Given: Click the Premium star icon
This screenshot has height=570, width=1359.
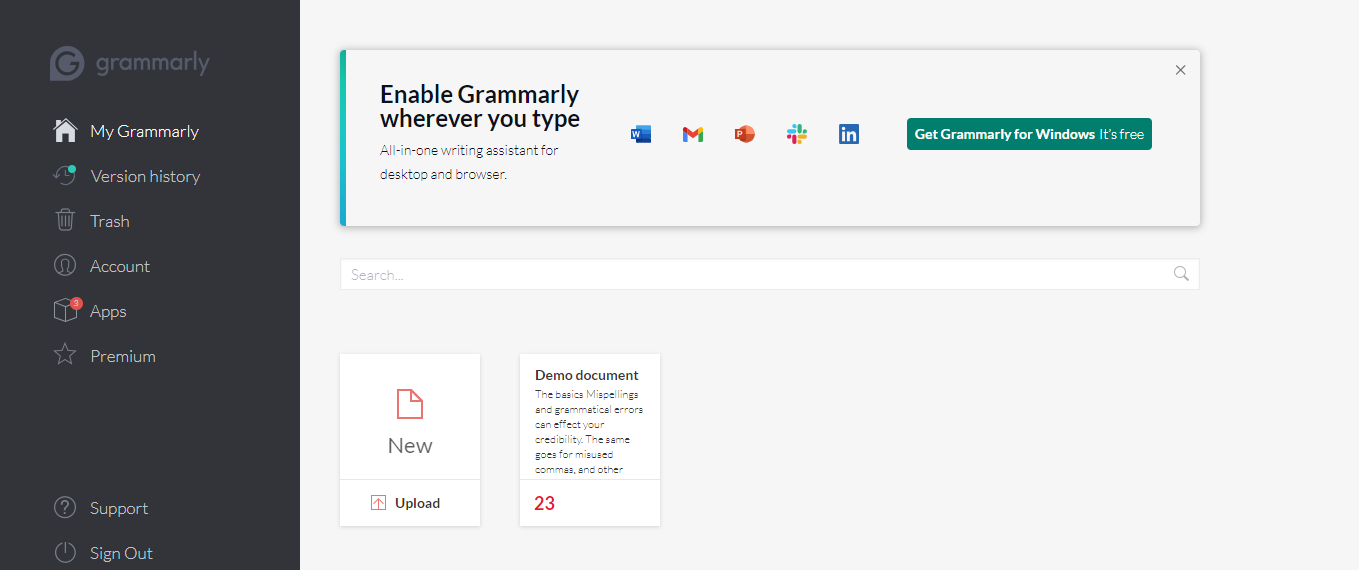Looking at the screenshot, I should pos(65,355).
